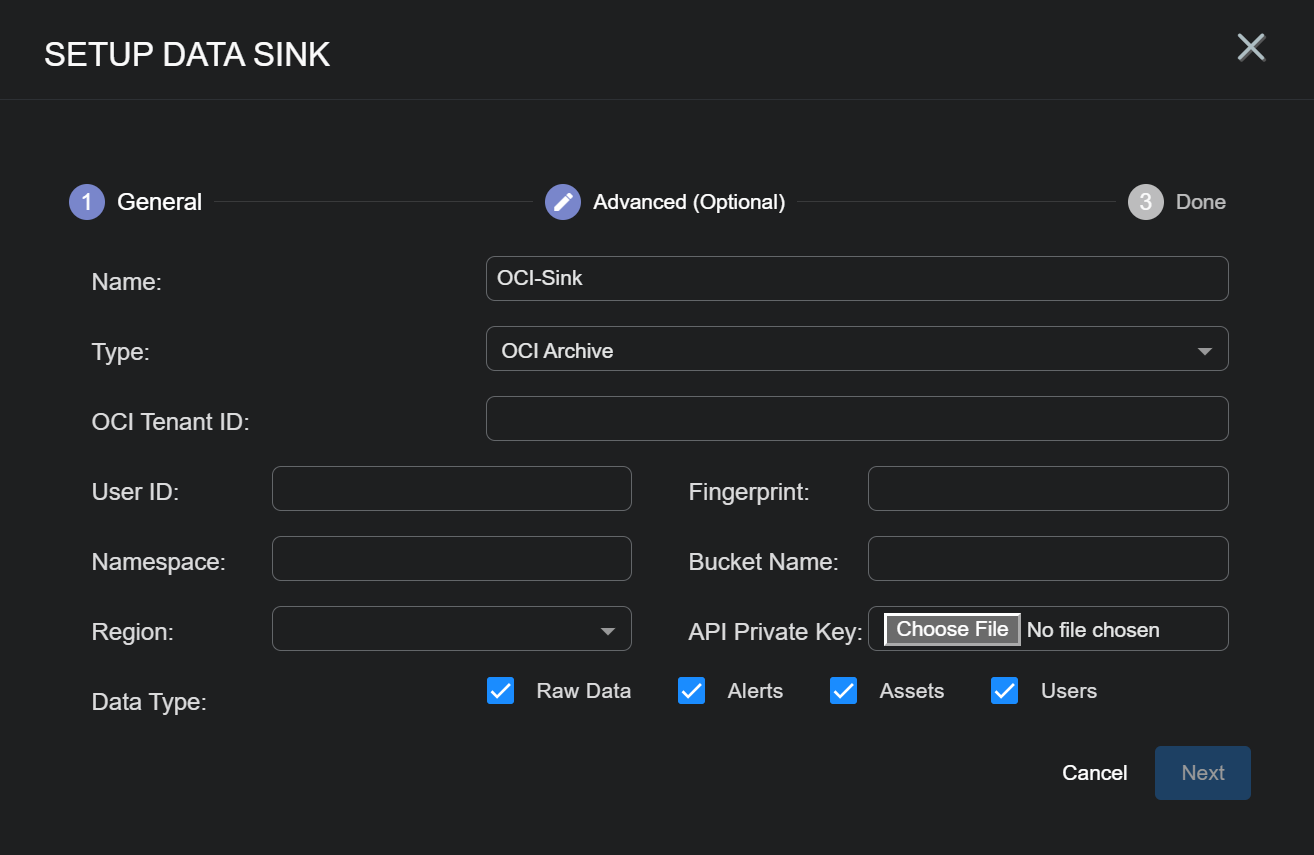Close the Setup Data Sink dialog
The height and width of the screenshot is (855, 1314).
tap(1251, 47)
